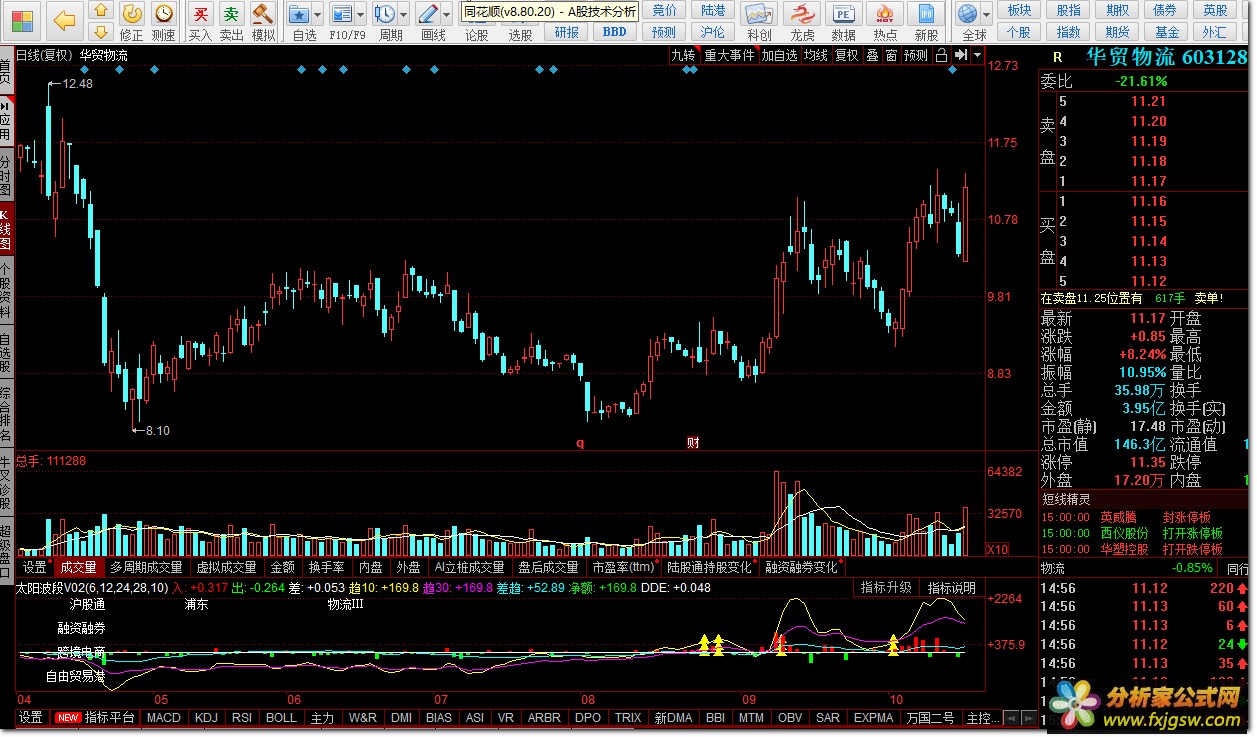
Task: Toggle the 窗 window option
Action: click(891, 56)
